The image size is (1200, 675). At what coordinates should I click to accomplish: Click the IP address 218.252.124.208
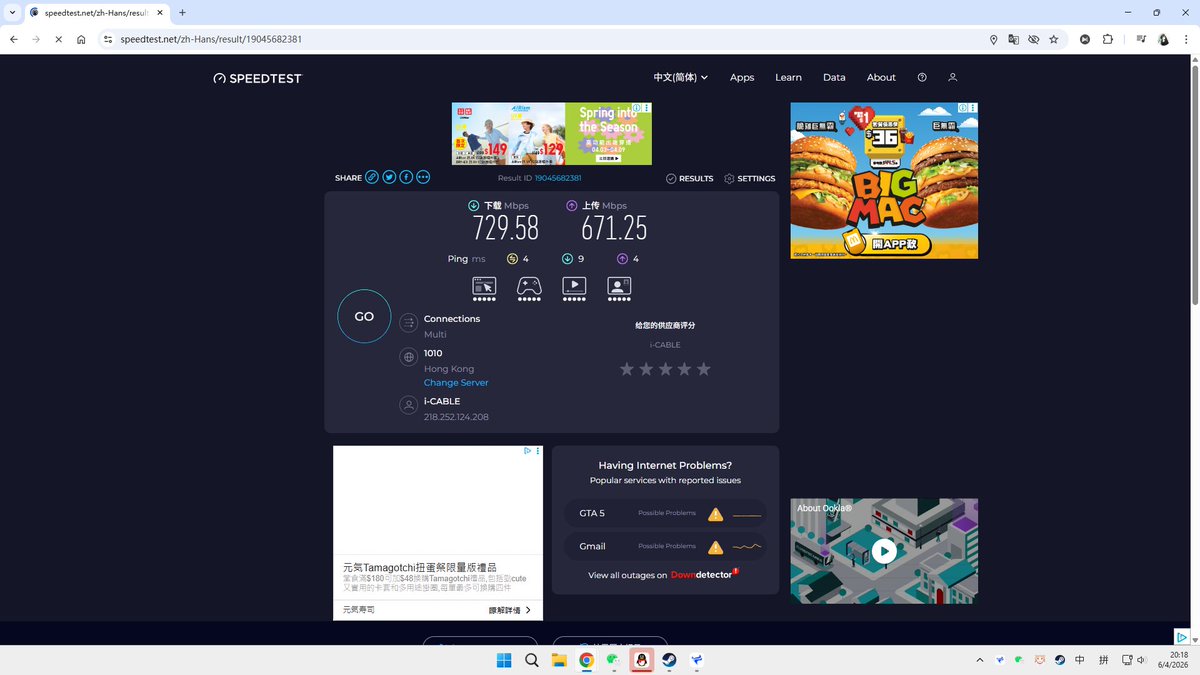[x=456, y=417]
